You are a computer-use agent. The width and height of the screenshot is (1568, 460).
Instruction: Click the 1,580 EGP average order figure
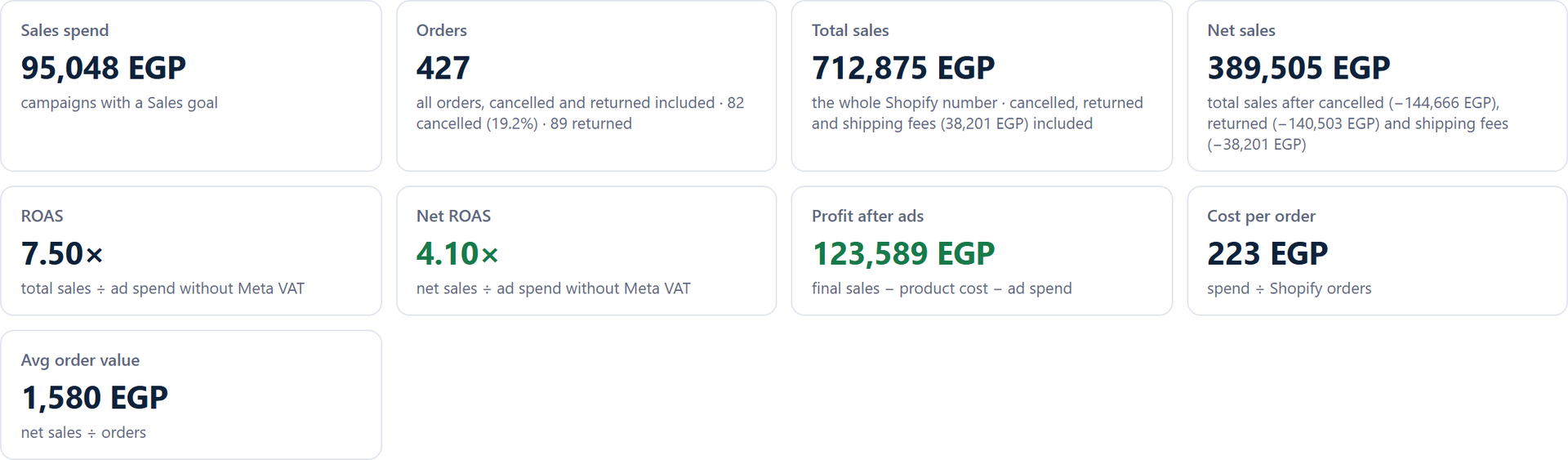coord(95,398)
